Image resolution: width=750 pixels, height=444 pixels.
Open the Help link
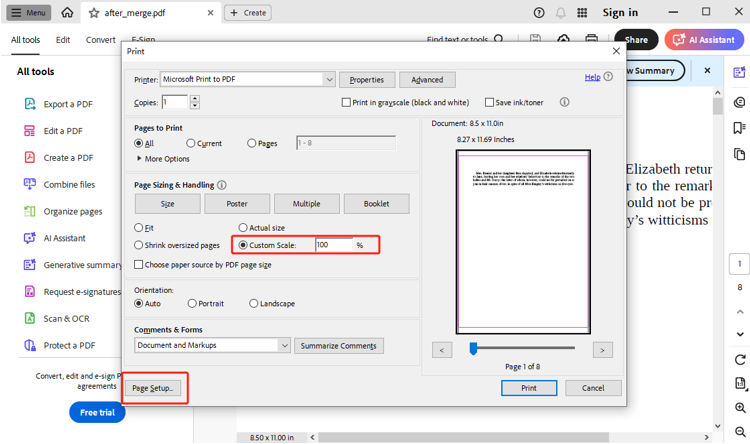pyautogui.click(x=592, y=77)
